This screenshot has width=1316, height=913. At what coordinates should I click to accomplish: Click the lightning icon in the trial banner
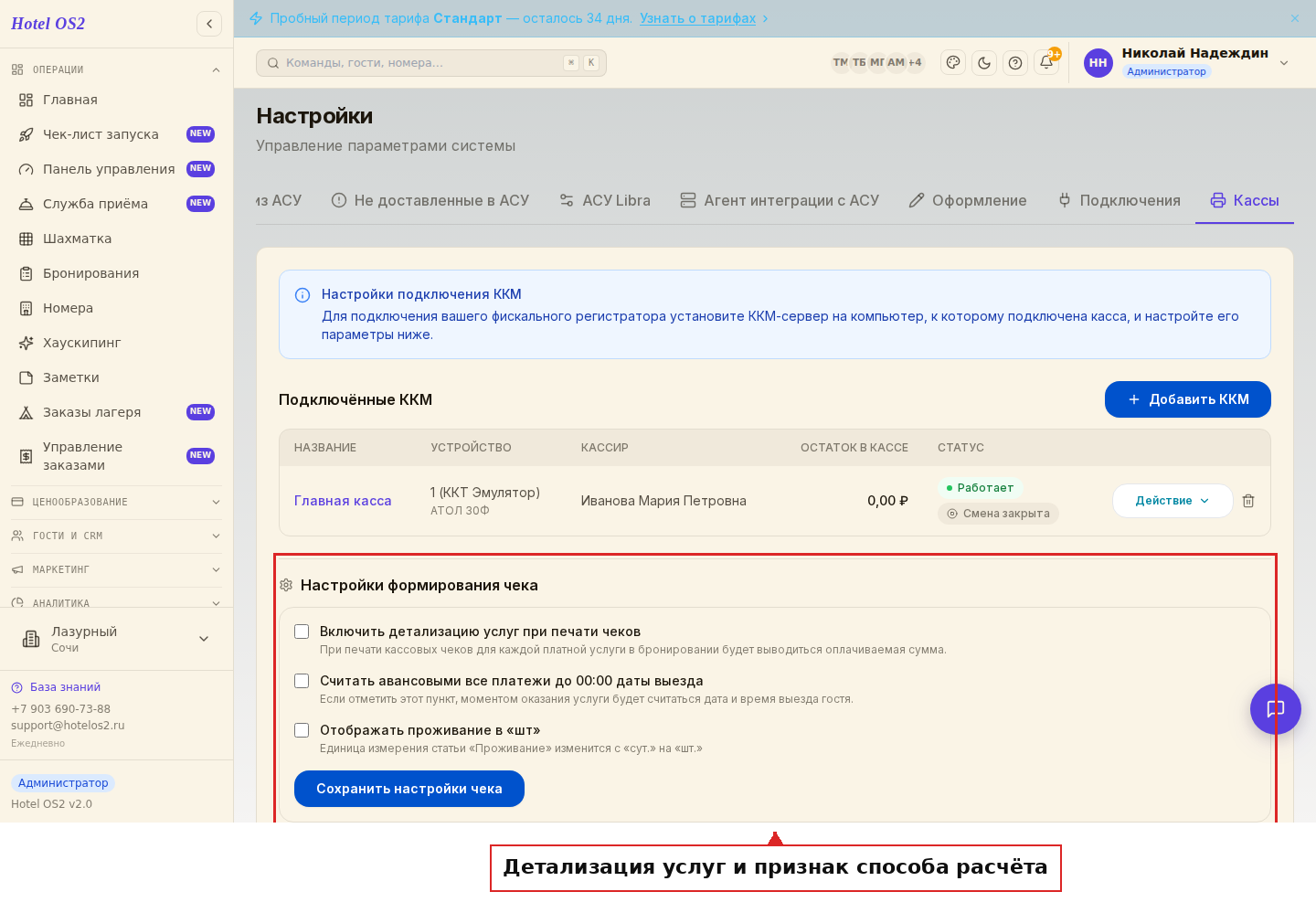[x=256, y=18]
